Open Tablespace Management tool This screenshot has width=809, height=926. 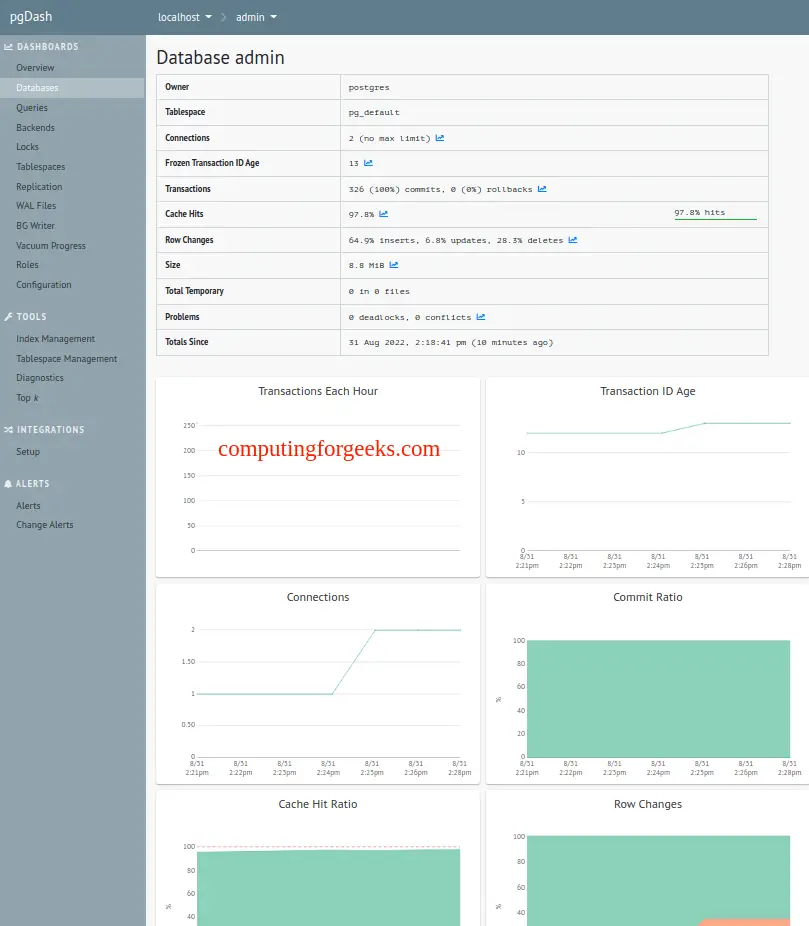[x=67, y=358]
